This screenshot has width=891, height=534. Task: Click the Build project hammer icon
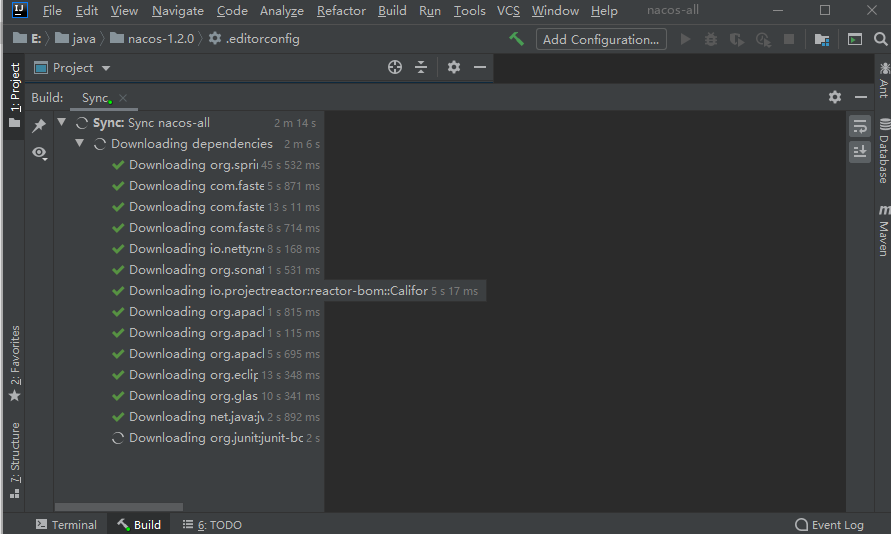coord(516,39)
